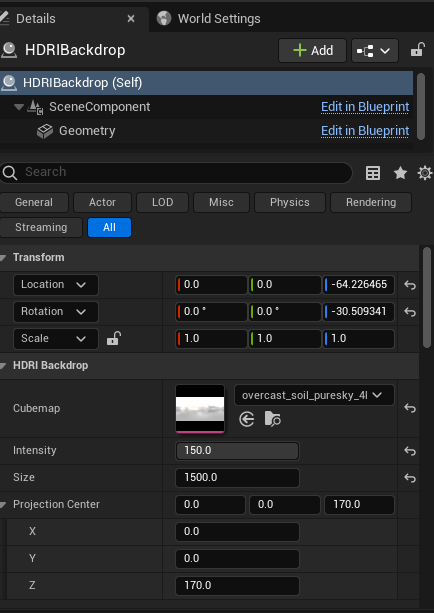Click Rotation Z value -30.509341
Image resolution: width=434 pixels, height=613 pixels.
coord(359,312)
